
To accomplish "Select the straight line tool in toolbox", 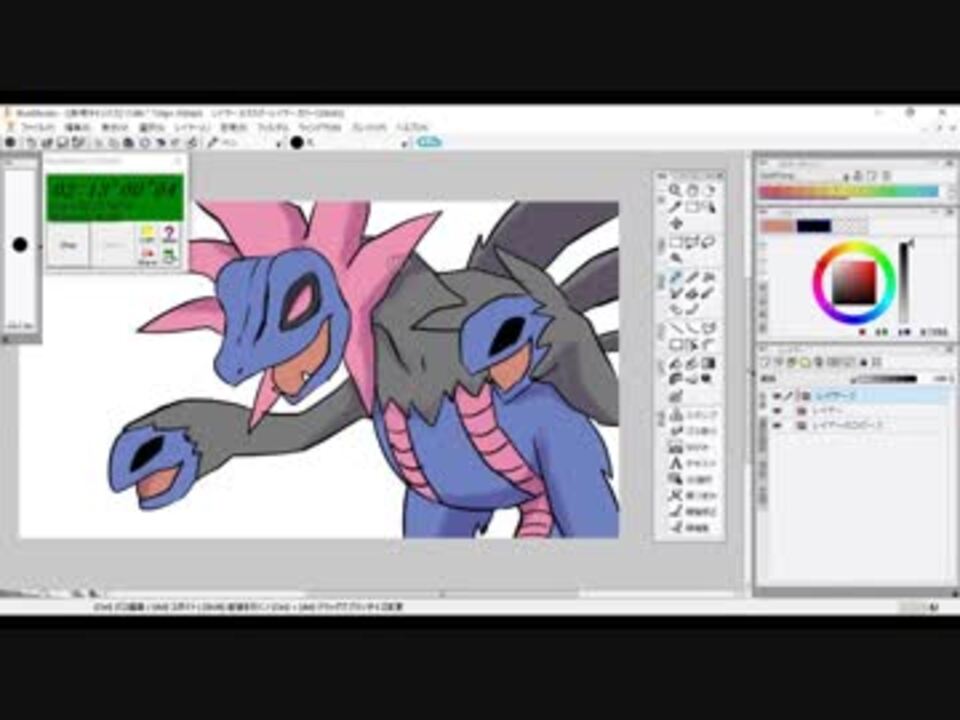I will [675, 328].
